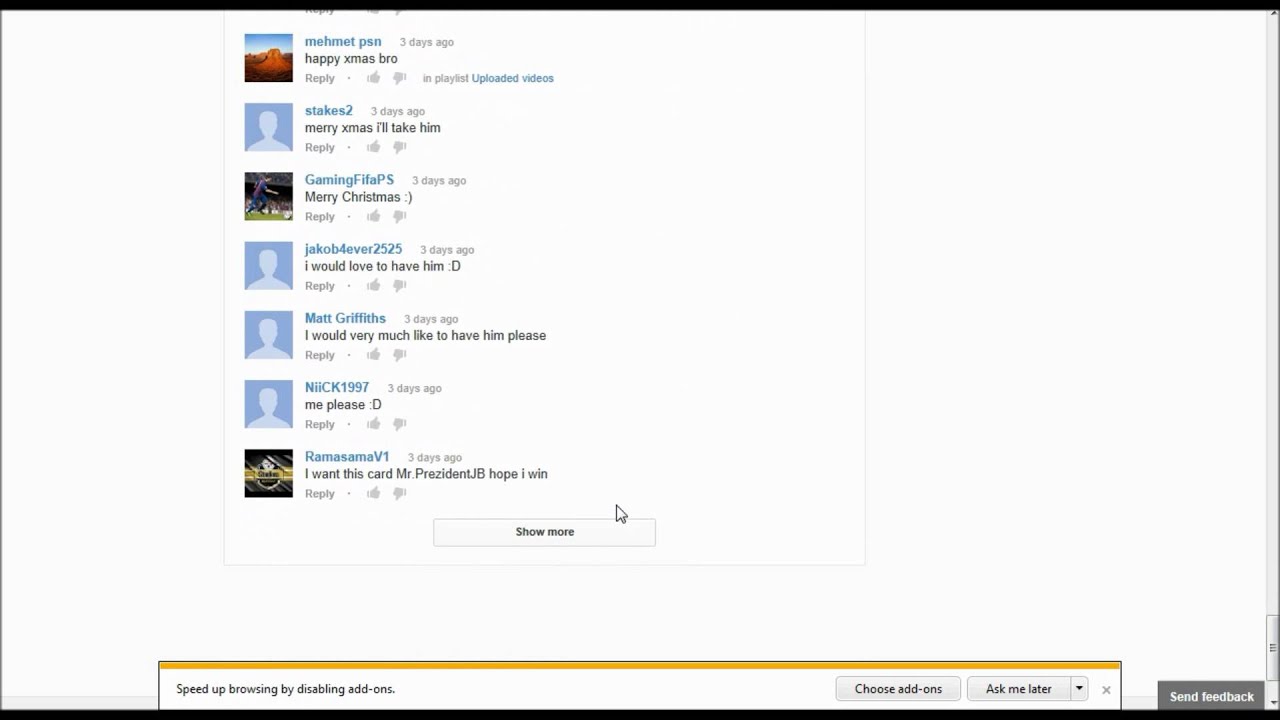Open RamasamaV1's avatar image

pyautogui.click(x=269, y=473)
